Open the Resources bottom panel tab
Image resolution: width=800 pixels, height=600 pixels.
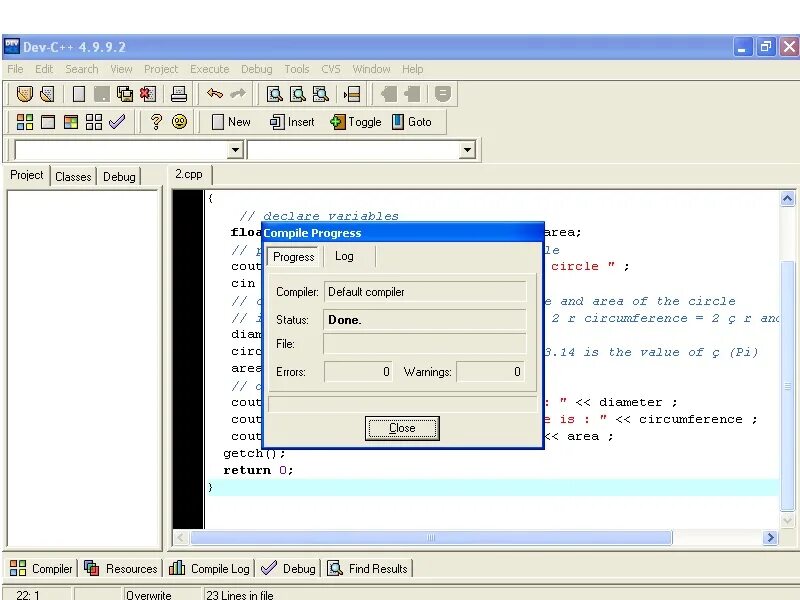tap(120, 568)
